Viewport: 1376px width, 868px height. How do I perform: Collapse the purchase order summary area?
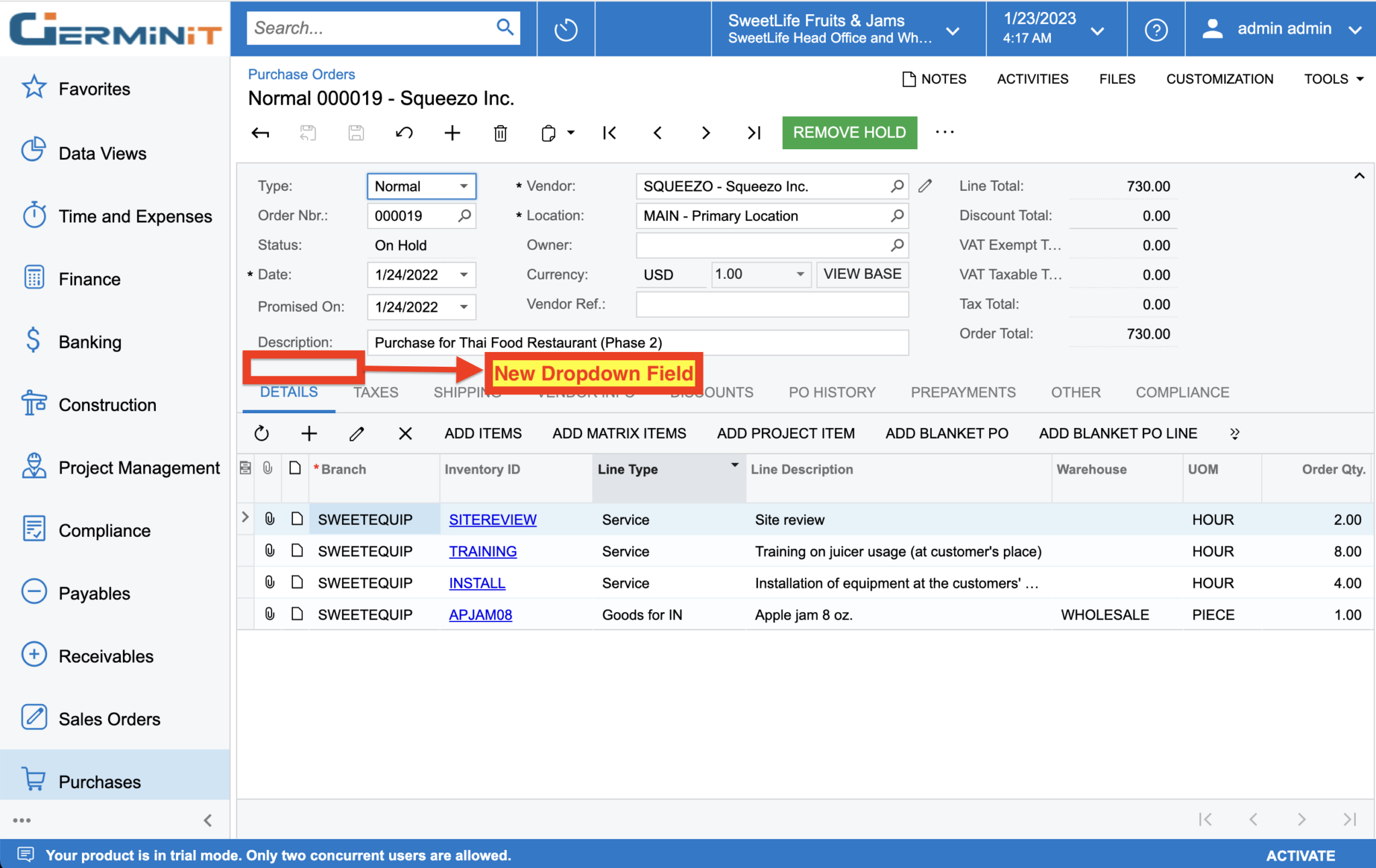(x=1359, y=175)
